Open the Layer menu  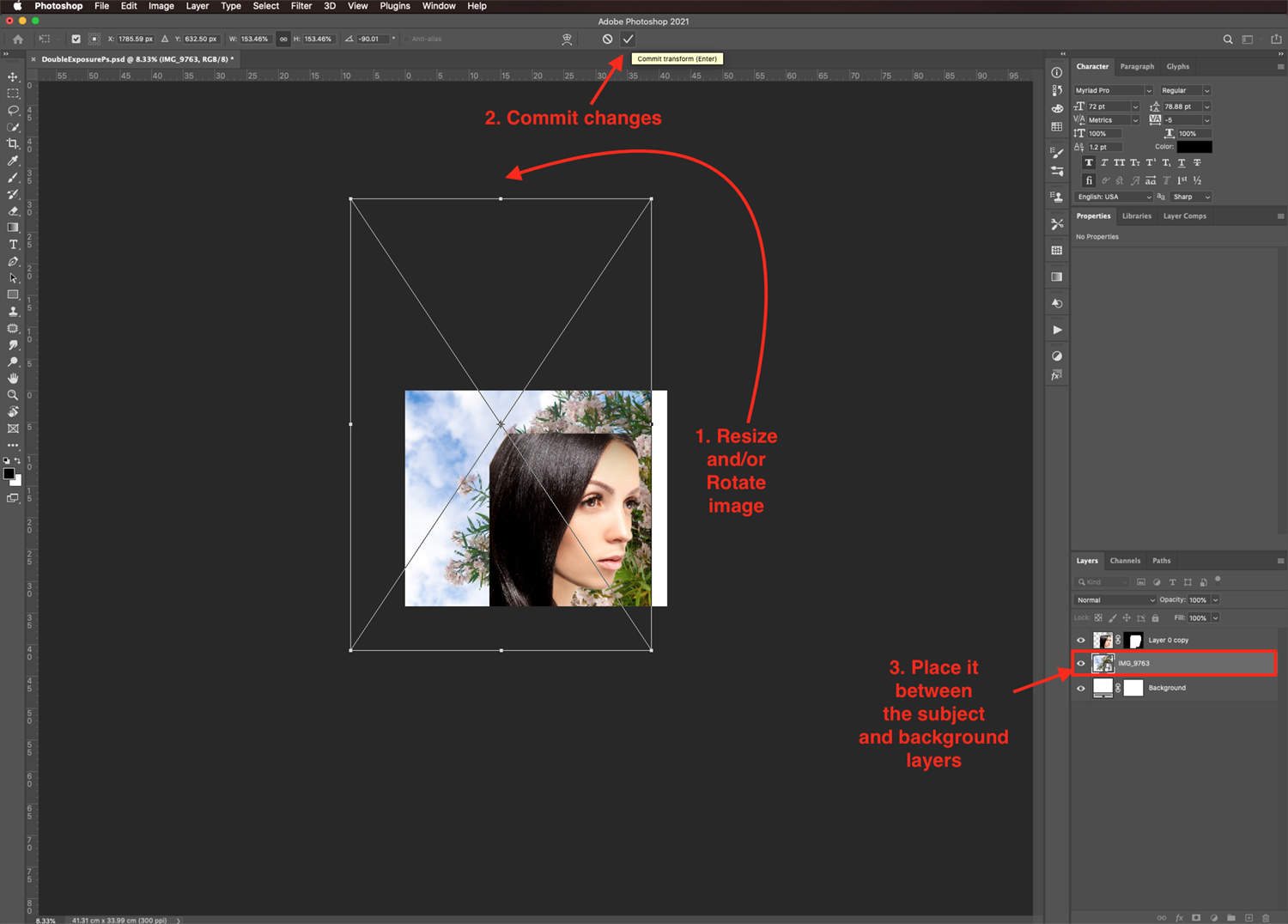coord(197,6)
